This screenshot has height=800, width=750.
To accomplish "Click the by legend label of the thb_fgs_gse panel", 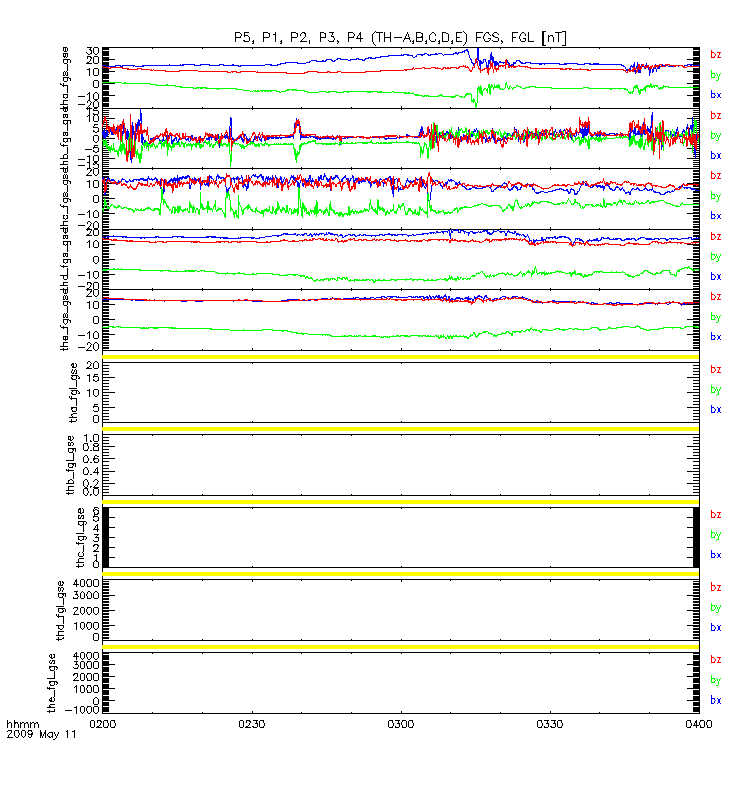I will [x=716, y=136].
